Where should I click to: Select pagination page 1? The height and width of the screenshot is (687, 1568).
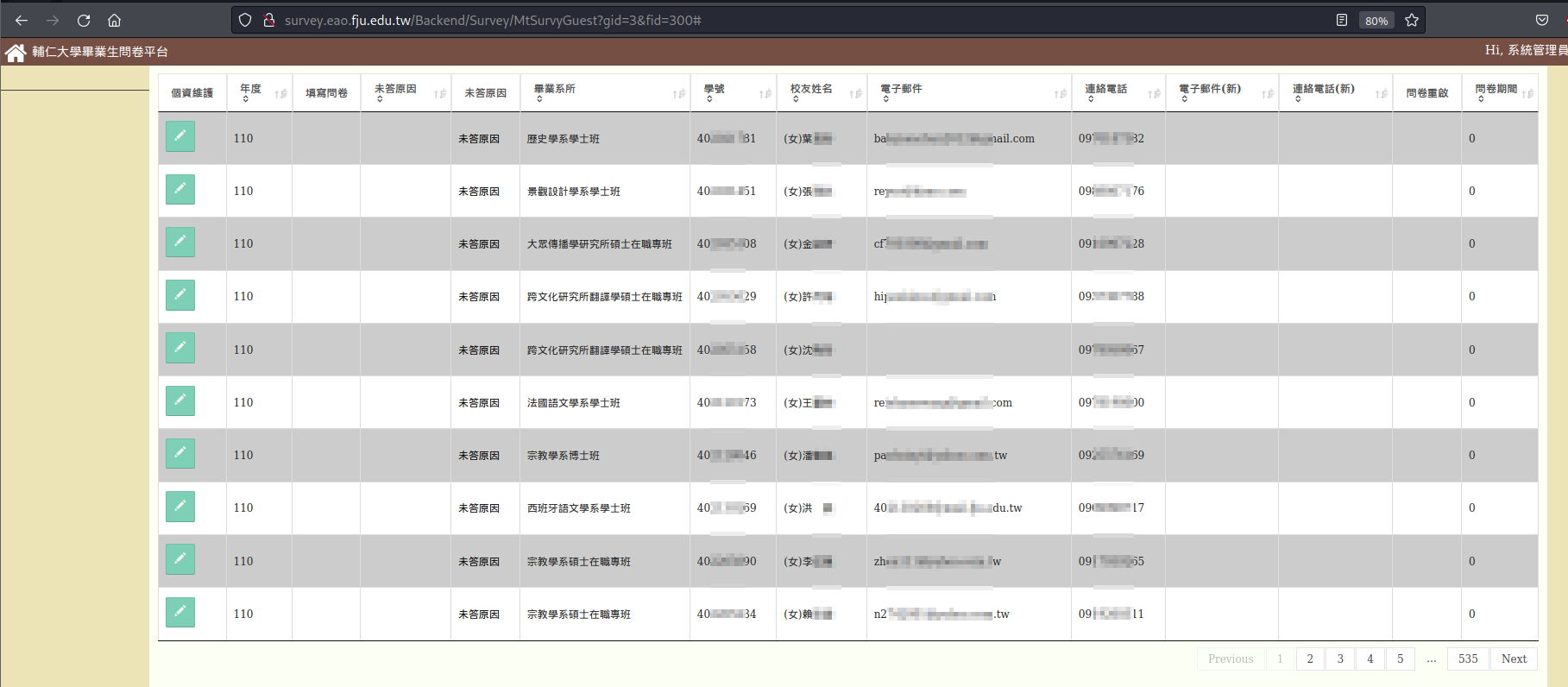tap(1280, 659)
